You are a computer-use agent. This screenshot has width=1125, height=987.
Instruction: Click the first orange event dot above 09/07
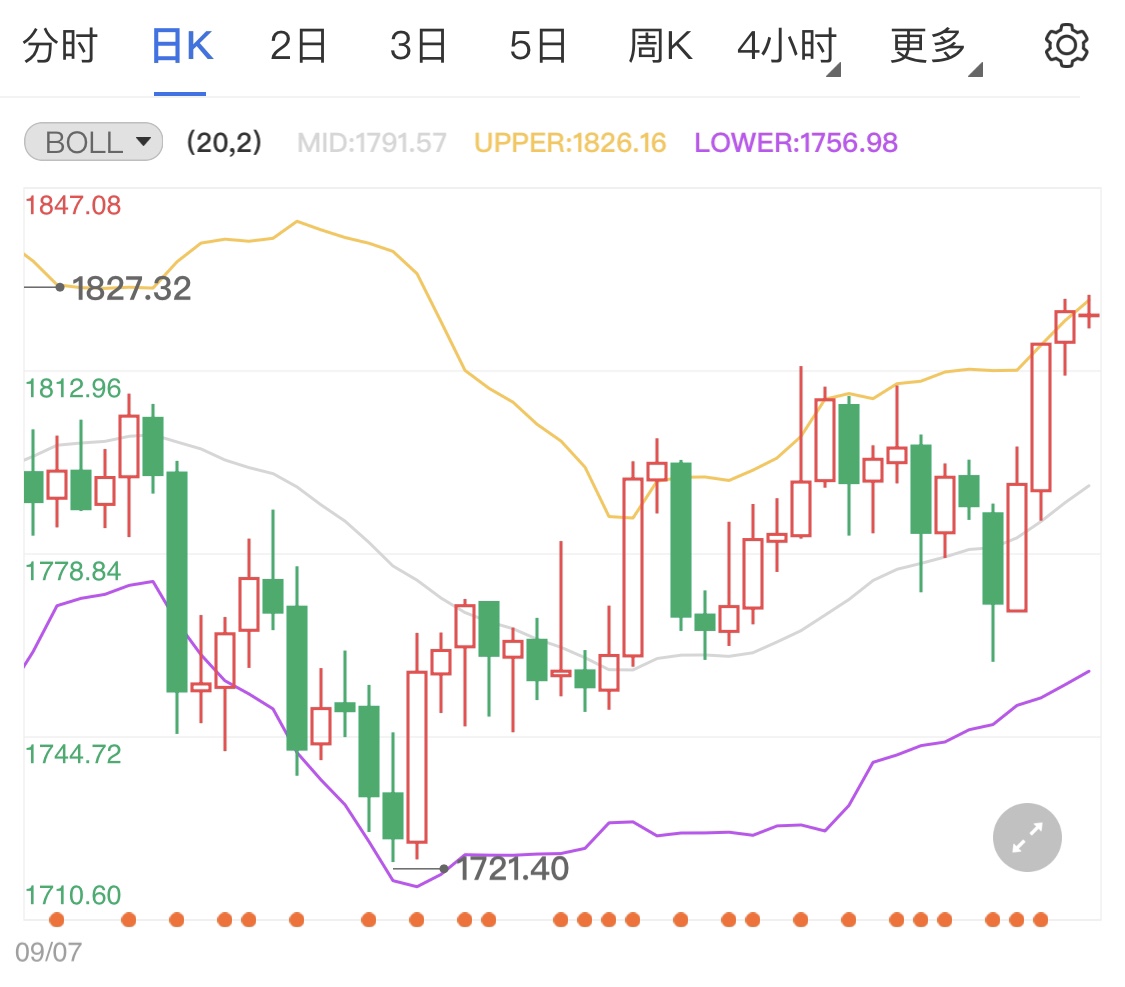point(57,920)
